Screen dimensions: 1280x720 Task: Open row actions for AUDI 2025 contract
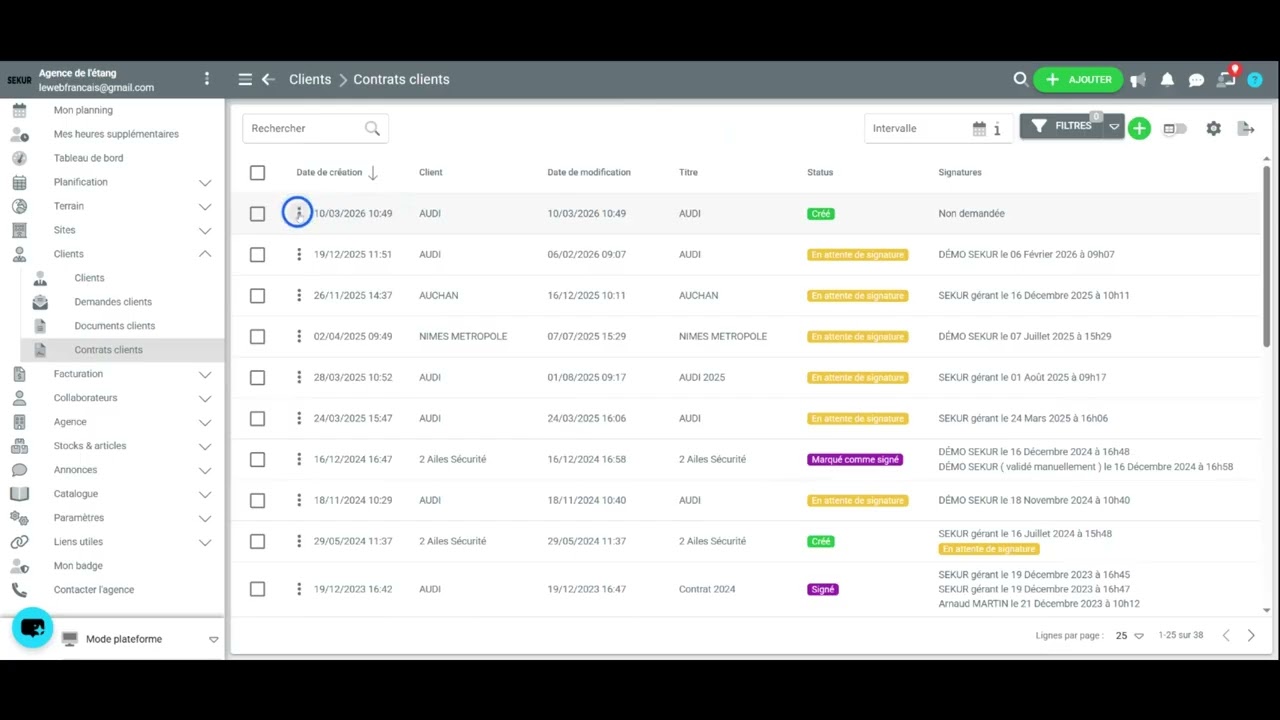click(298, 377)
